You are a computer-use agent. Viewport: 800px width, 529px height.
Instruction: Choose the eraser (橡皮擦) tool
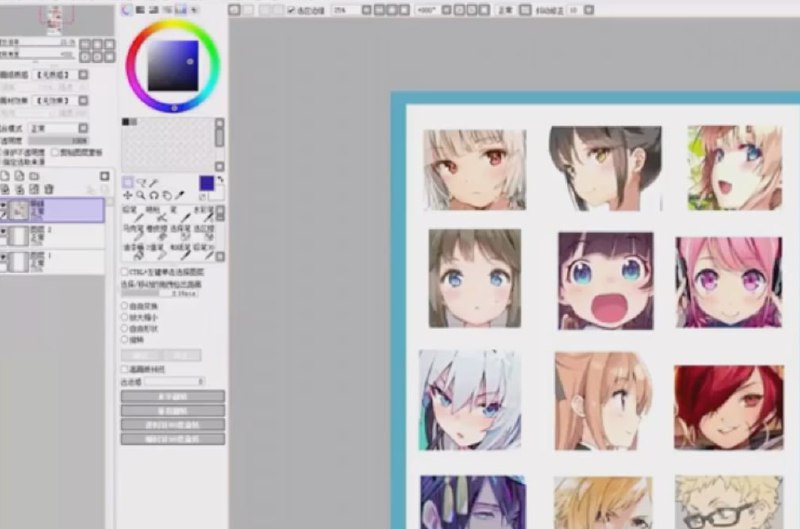point(157,233)
